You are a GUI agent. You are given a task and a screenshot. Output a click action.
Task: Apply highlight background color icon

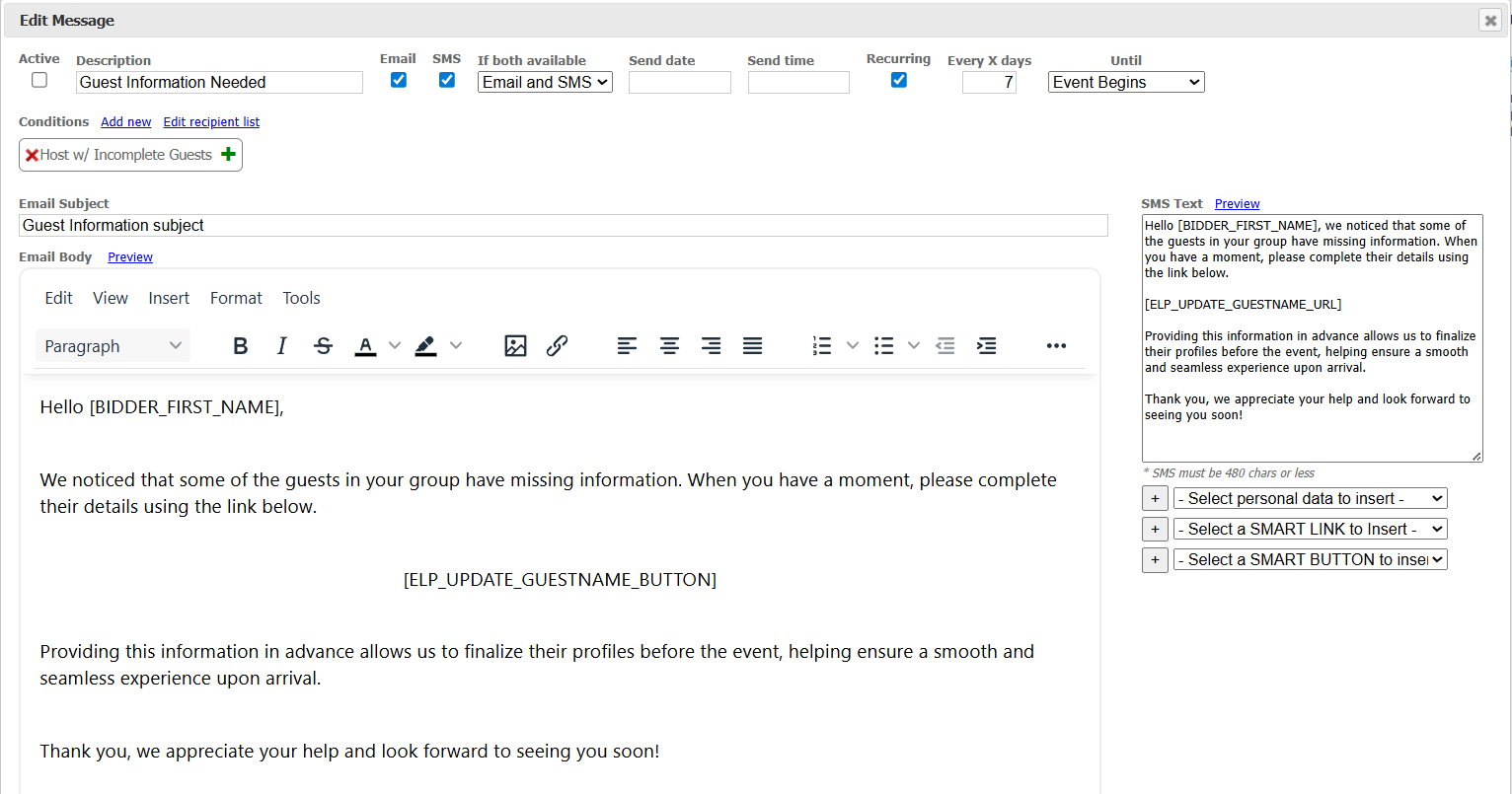pos(425,346)
